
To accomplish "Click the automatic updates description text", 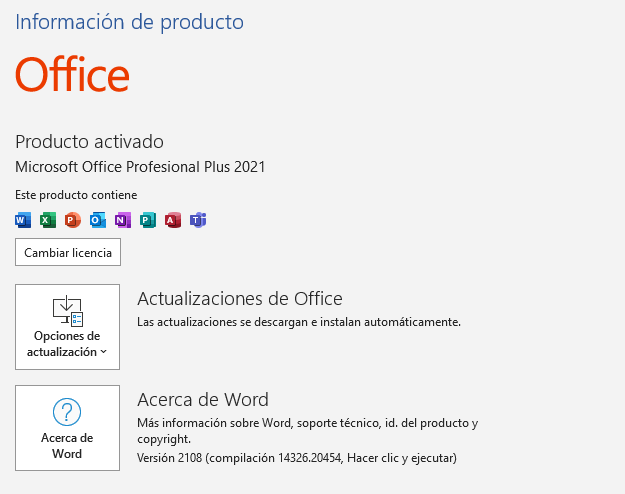I will [299, 322].
